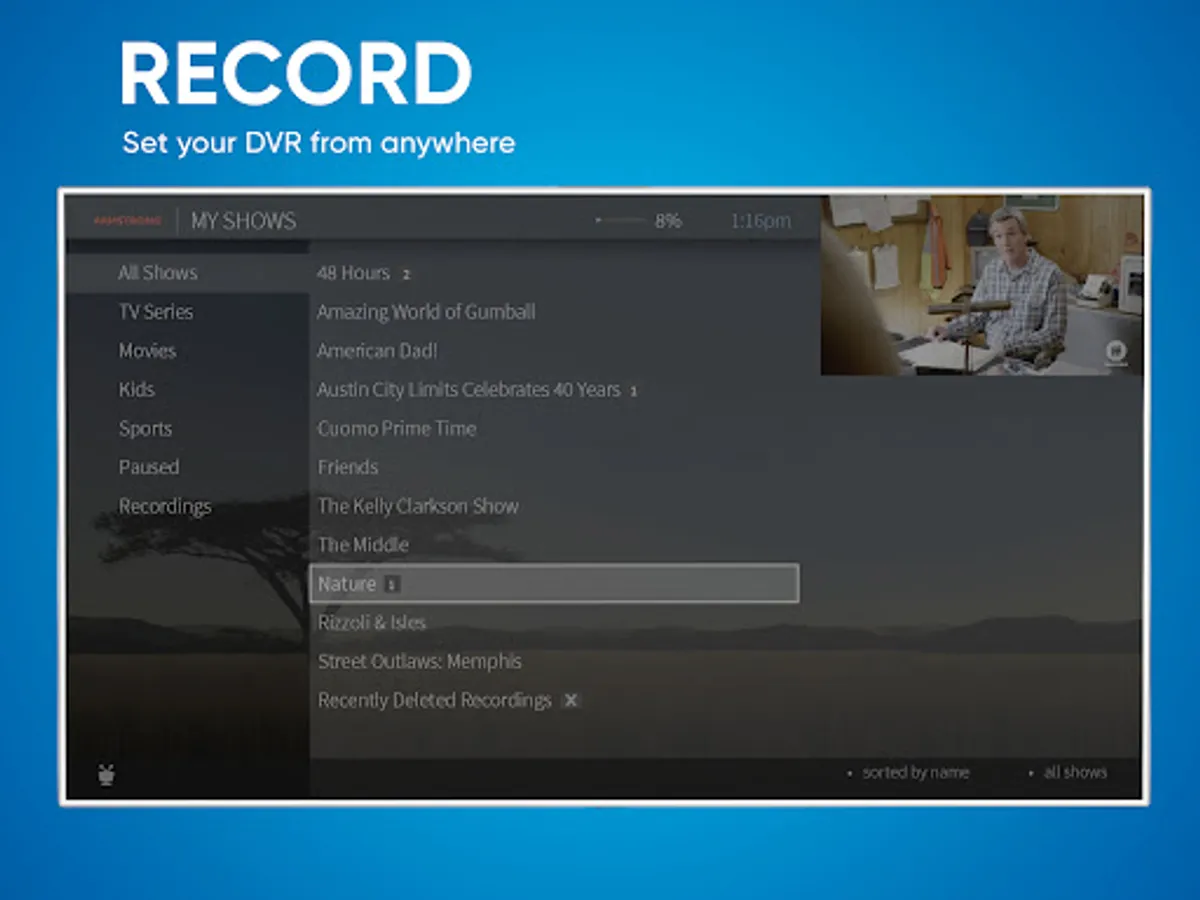Click the count badge beside 48 Hours
Image resolution: width=1200 pixels, height=900 pixels.
406,274
